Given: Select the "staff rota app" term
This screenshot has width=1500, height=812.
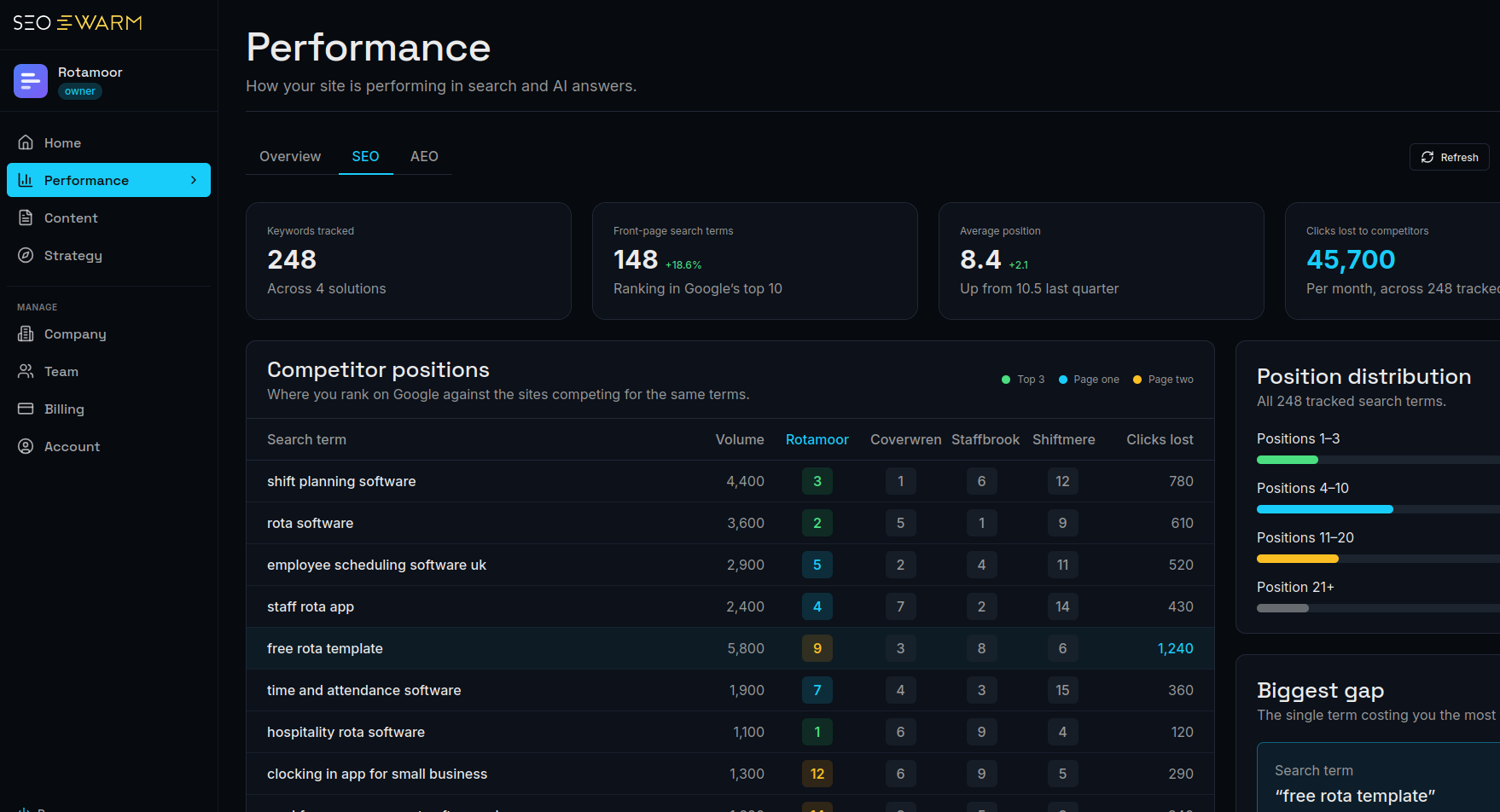Looking at the screenshot, I should click(311, 606).
